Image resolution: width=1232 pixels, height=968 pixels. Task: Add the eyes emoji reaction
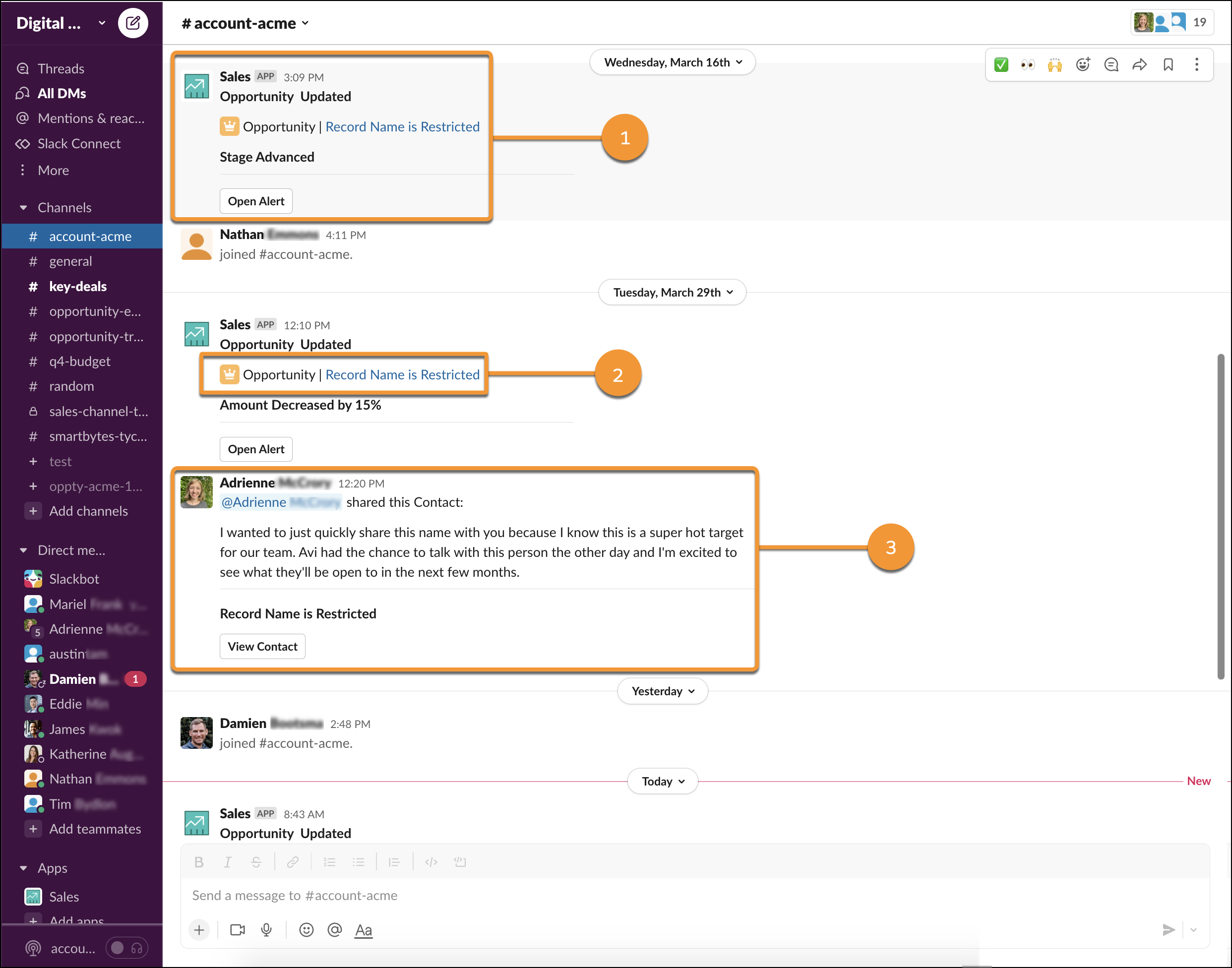click(x=1028, y=64)
